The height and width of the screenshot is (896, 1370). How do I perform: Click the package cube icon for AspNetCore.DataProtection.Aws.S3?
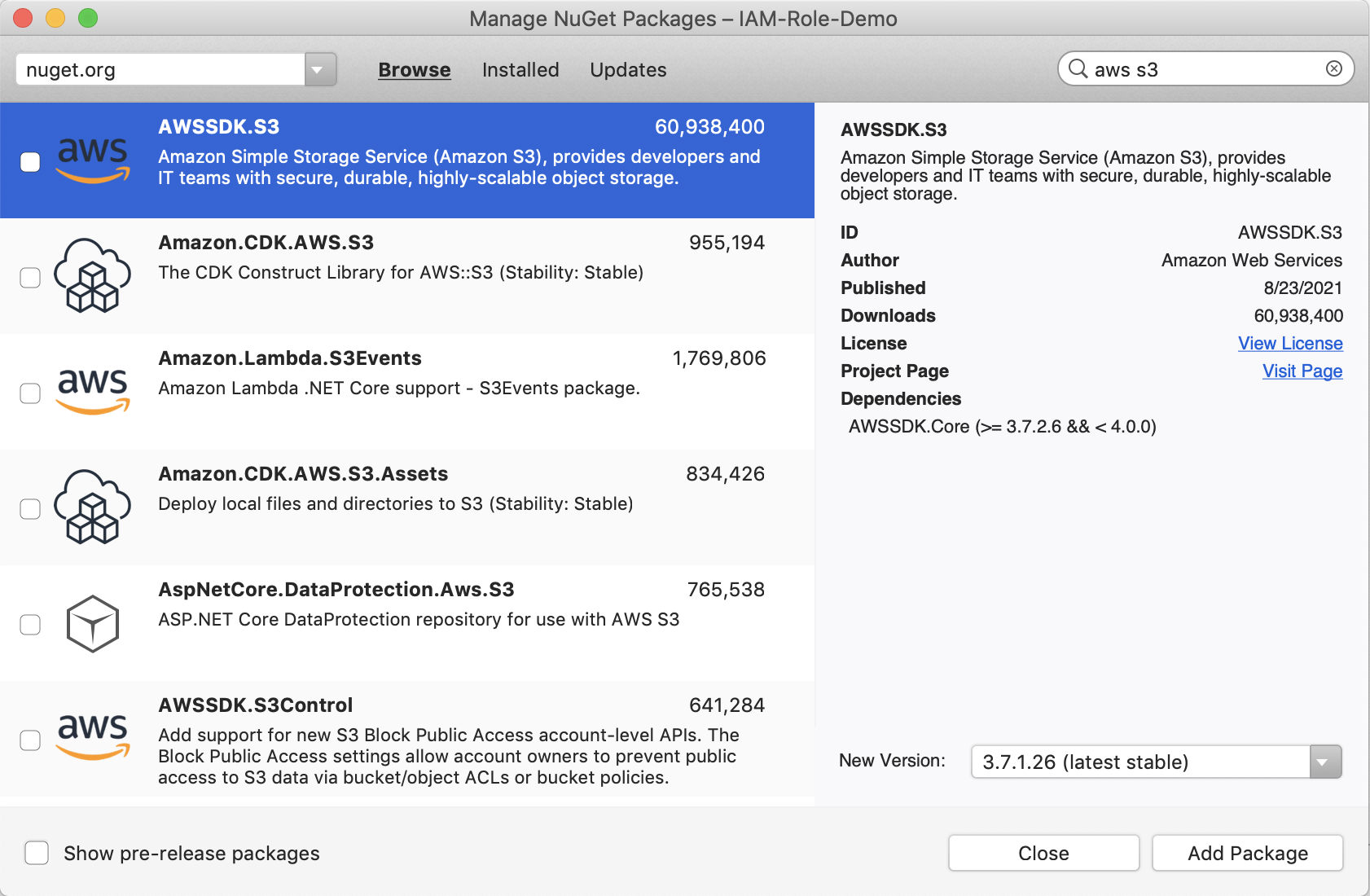(x=92, y=623)
